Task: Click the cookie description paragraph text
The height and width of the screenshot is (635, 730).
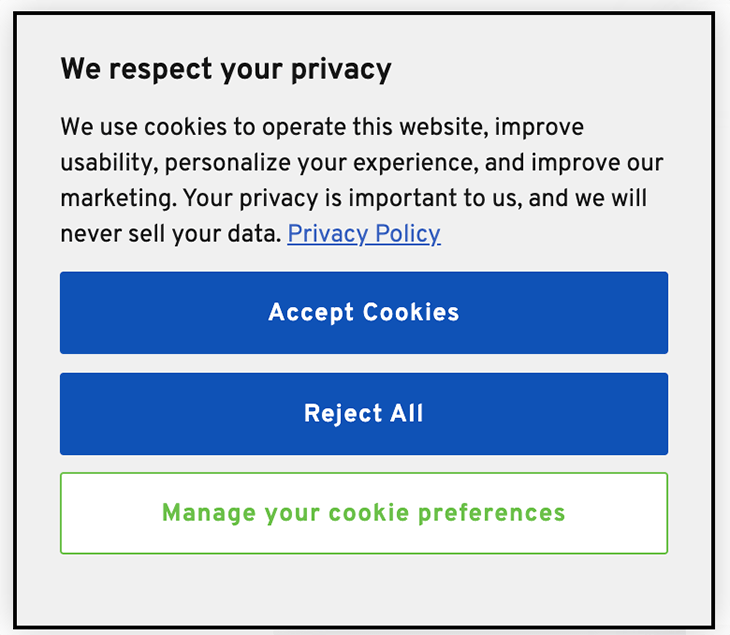Action: 362,180
